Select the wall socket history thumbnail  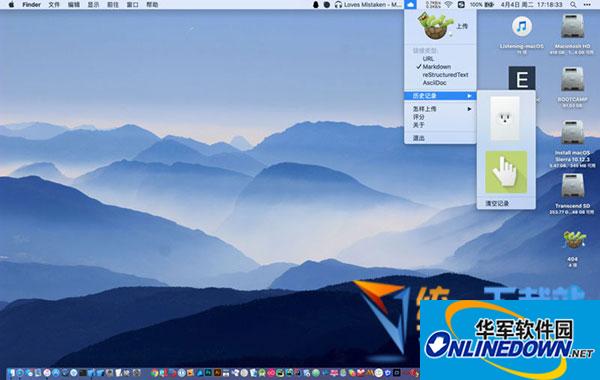coord(505,118)
